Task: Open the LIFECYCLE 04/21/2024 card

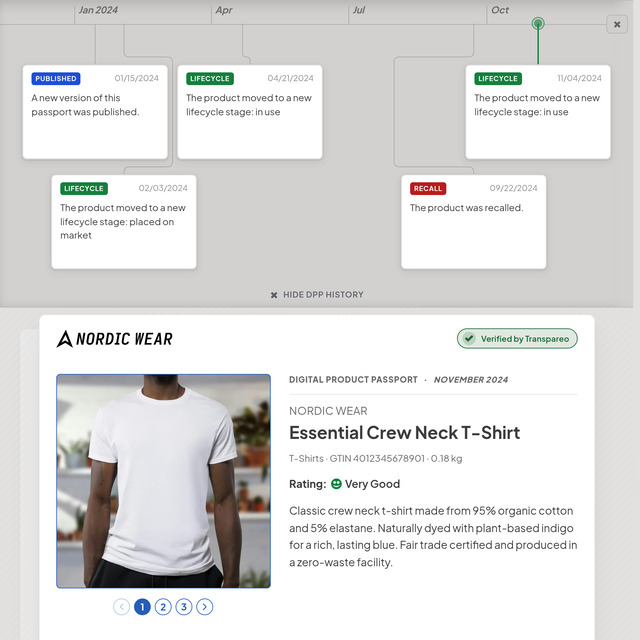Action: tap(250, 112)
